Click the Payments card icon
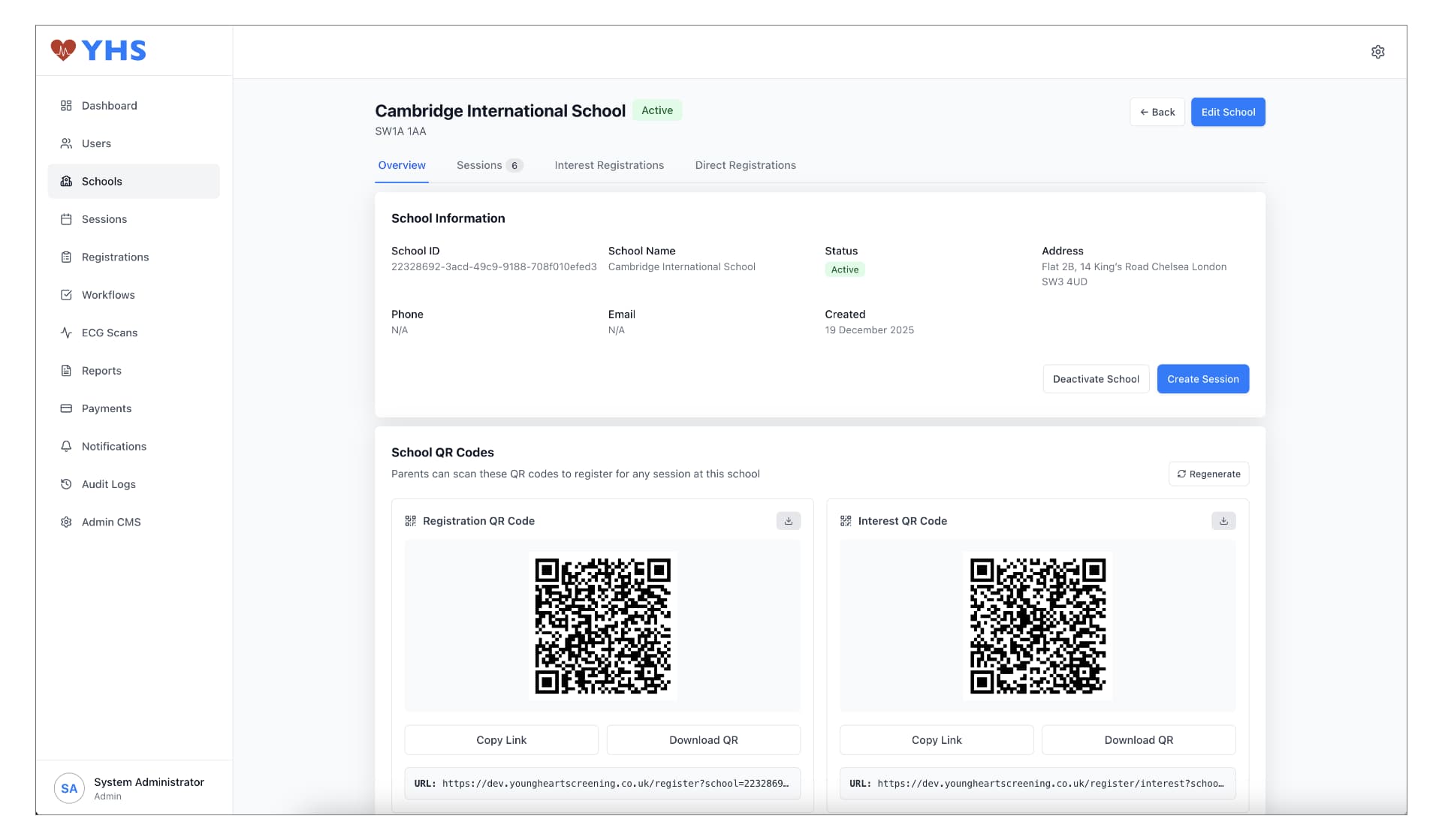Screen dimensions: 1442x840 click(66, 408)
